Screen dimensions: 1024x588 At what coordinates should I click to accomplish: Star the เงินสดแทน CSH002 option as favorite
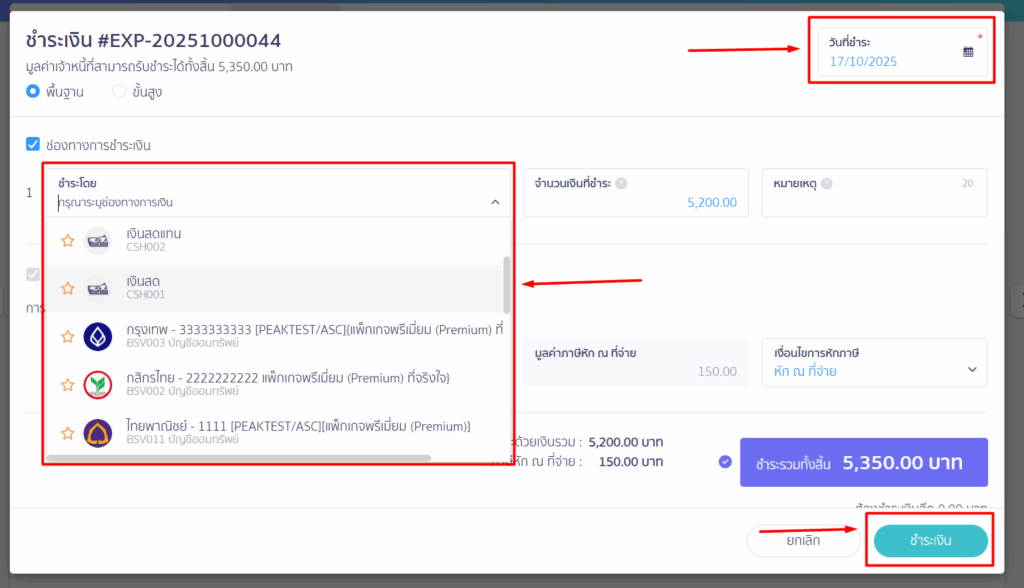(68, 240)
